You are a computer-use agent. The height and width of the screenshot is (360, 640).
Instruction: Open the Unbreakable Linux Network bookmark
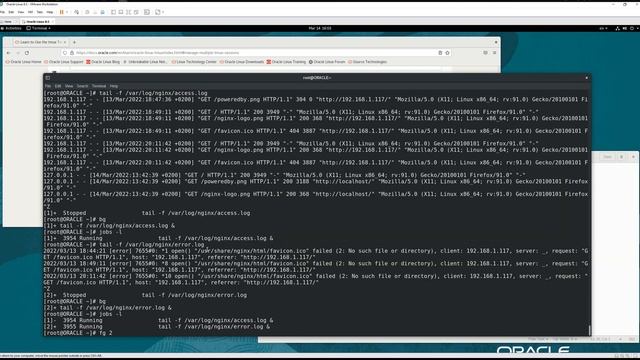click(x=146, y=62)
